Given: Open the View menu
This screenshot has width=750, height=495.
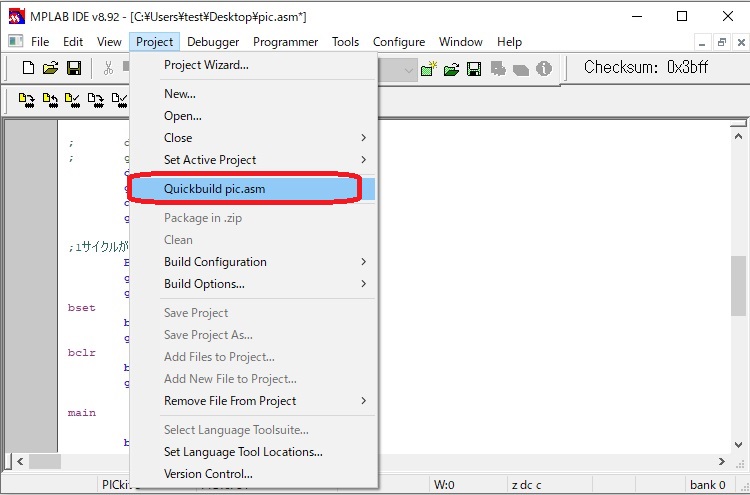Looking at the screenshot, I should click(109, 42).
